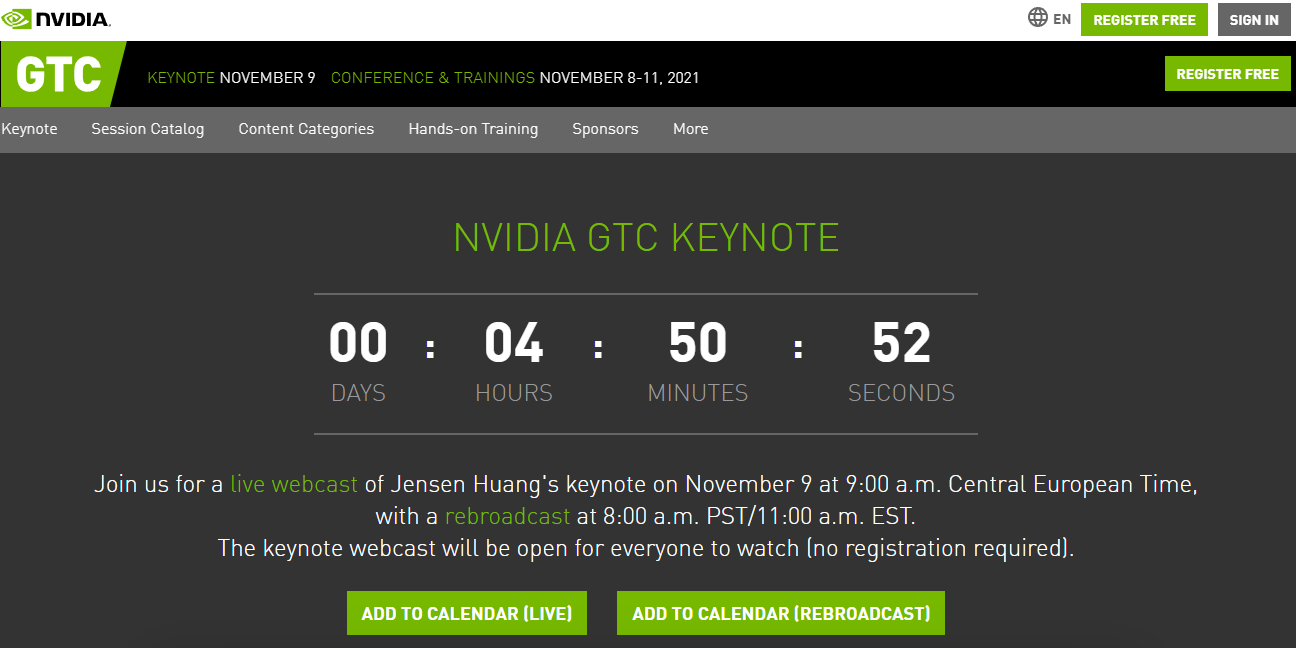Open Hands-on Training menu item
This screenshot has width=1296, height=648.
[x=473, y=129]
